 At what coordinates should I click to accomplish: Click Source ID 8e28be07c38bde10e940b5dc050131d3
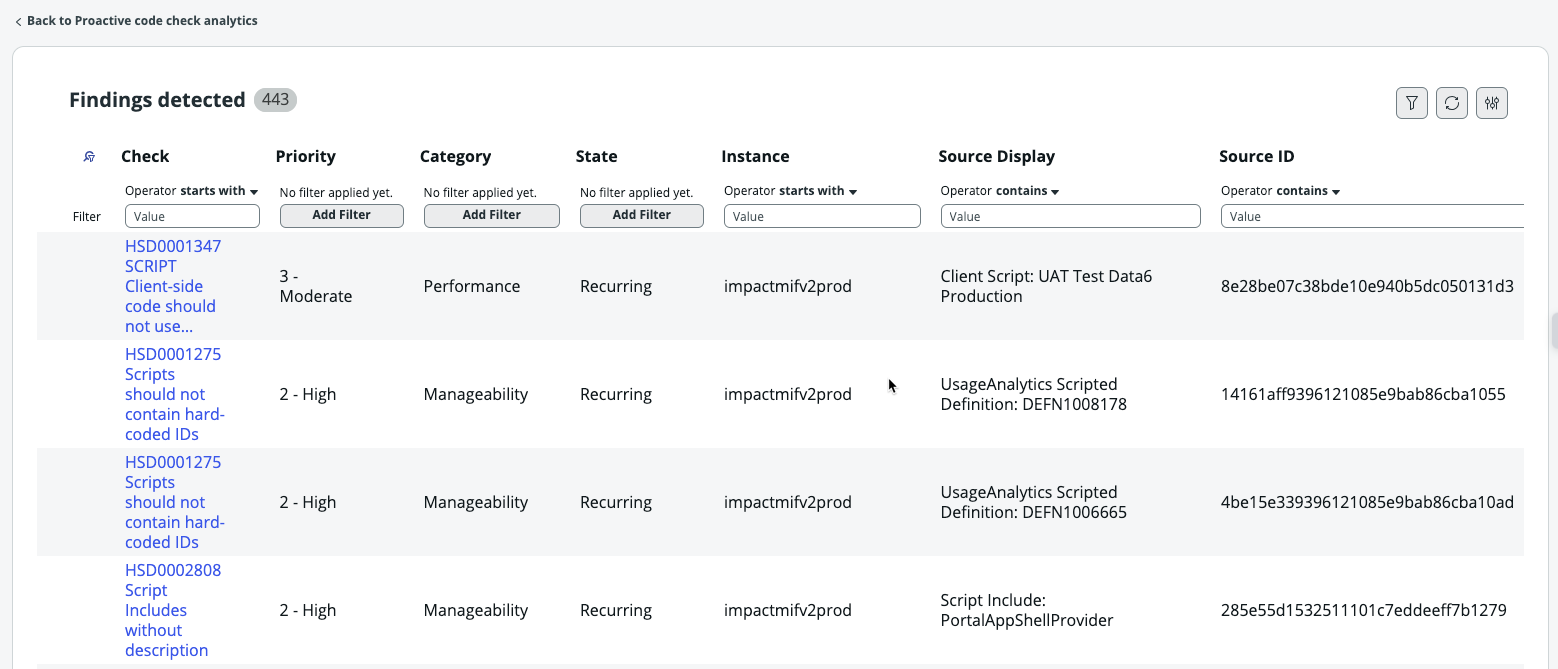pos(1367,286)
